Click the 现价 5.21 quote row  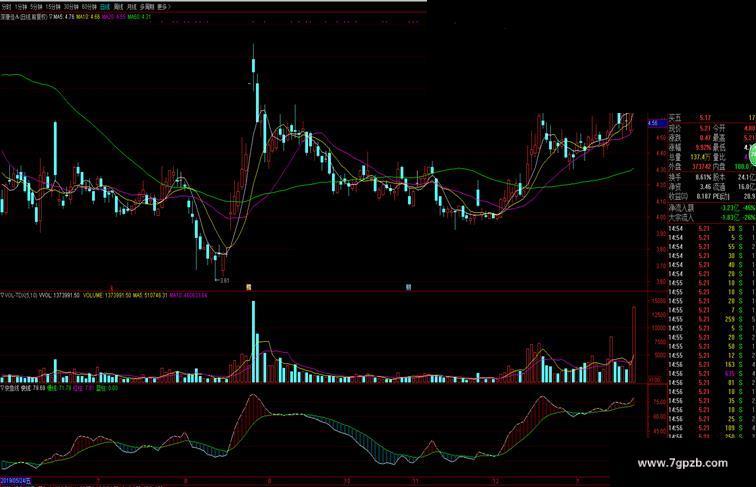[690, 128]
